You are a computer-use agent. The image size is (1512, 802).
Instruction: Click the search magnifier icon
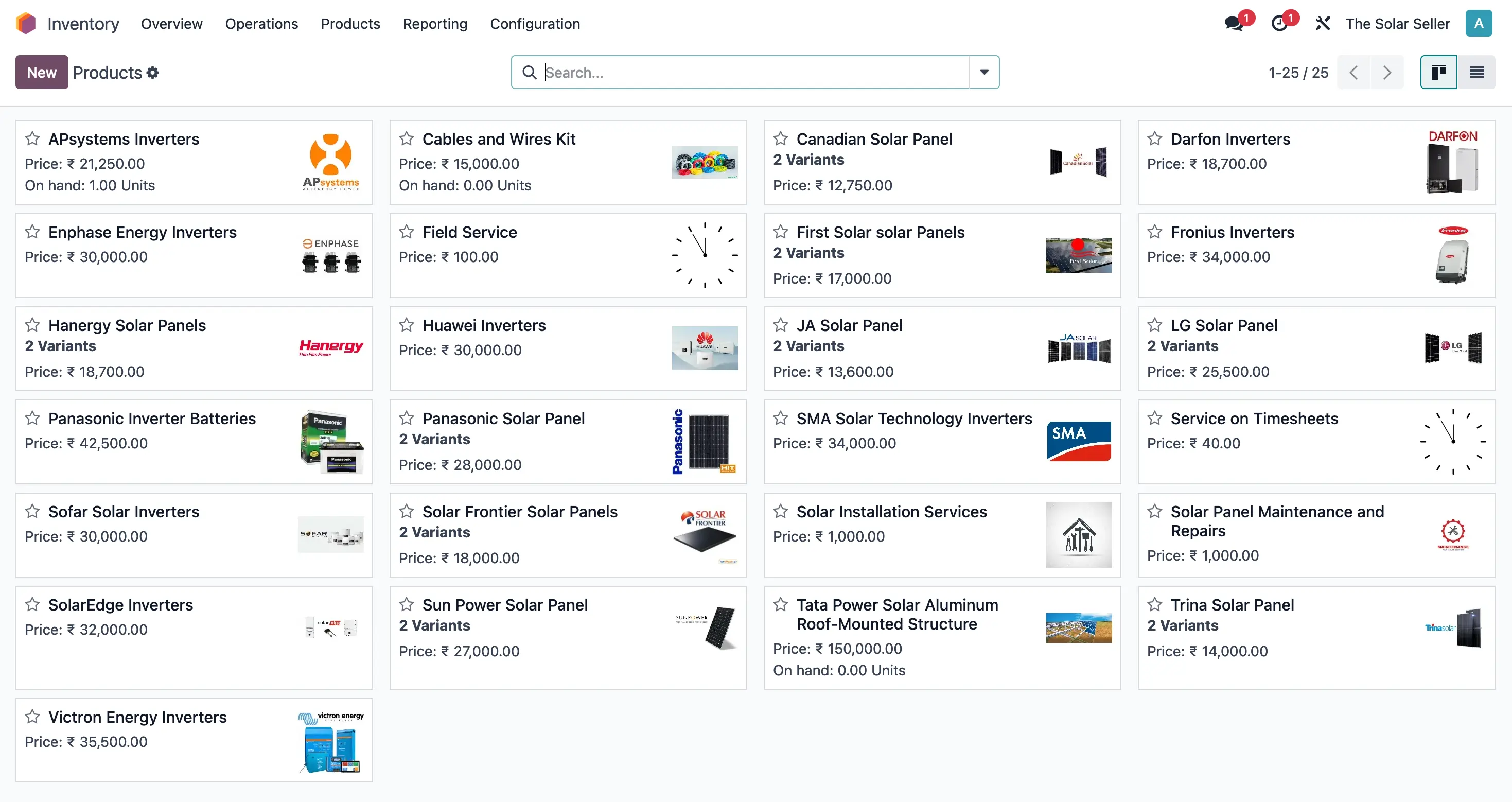pos(529,72)
